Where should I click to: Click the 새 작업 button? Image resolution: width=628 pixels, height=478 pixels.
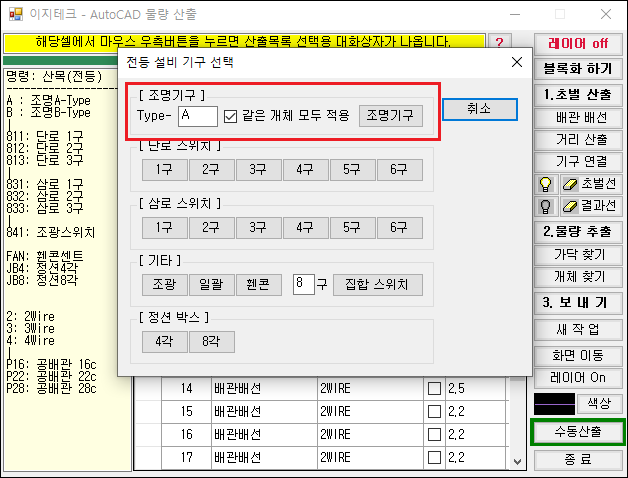pyautogui.click(x=578, y=330)
